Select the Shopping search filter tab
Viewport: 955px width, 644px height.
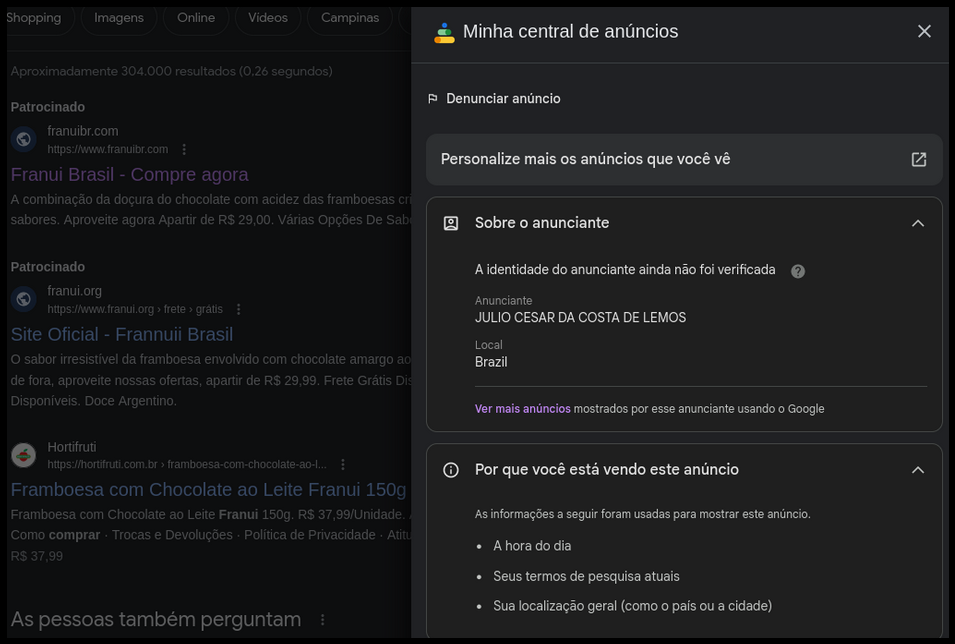[x=34, y=18]
